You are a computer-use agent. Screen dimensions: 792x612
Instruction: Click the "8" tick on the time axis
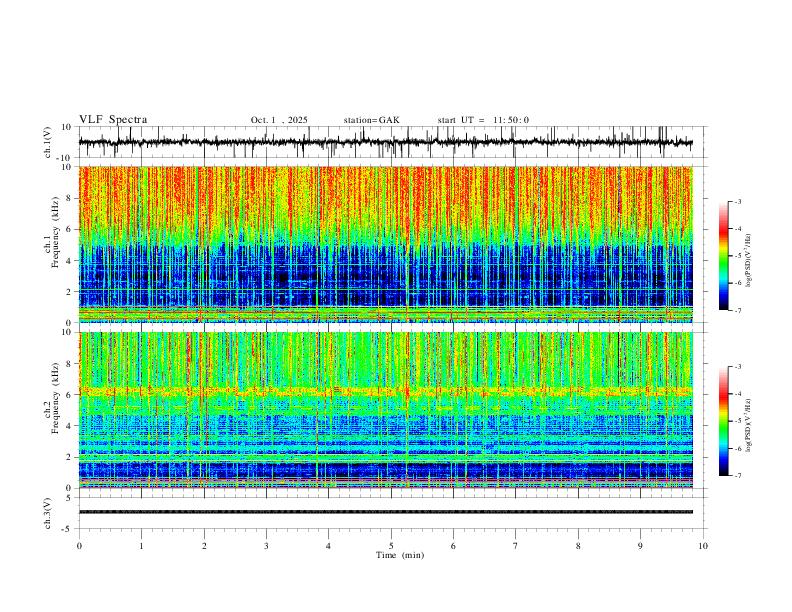pyautogui.click(x=578, y=546)
